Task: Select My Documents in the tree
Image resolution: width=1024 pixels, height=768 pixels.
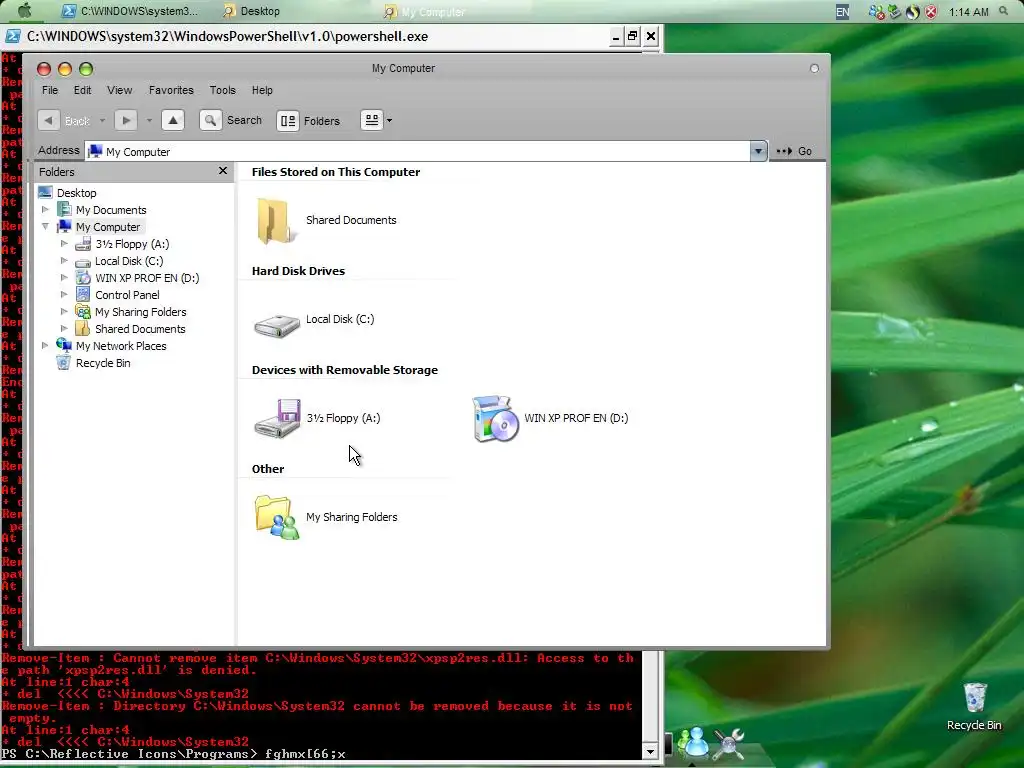Action: [x=111, y=210]
